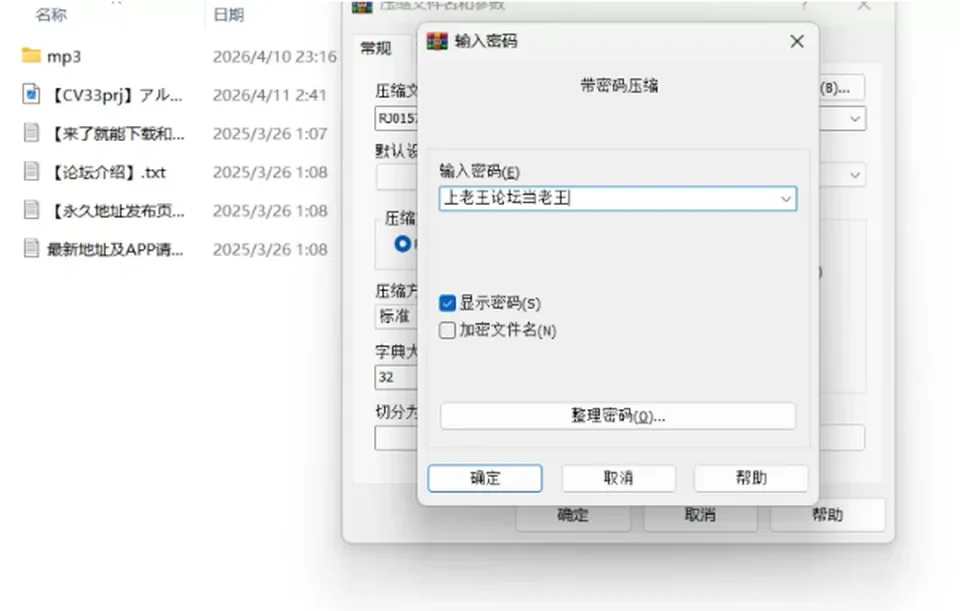Viewport: 960px width, 611px height.
Task: Switch to the 常规 tab
Action: [x=376, y=48]
